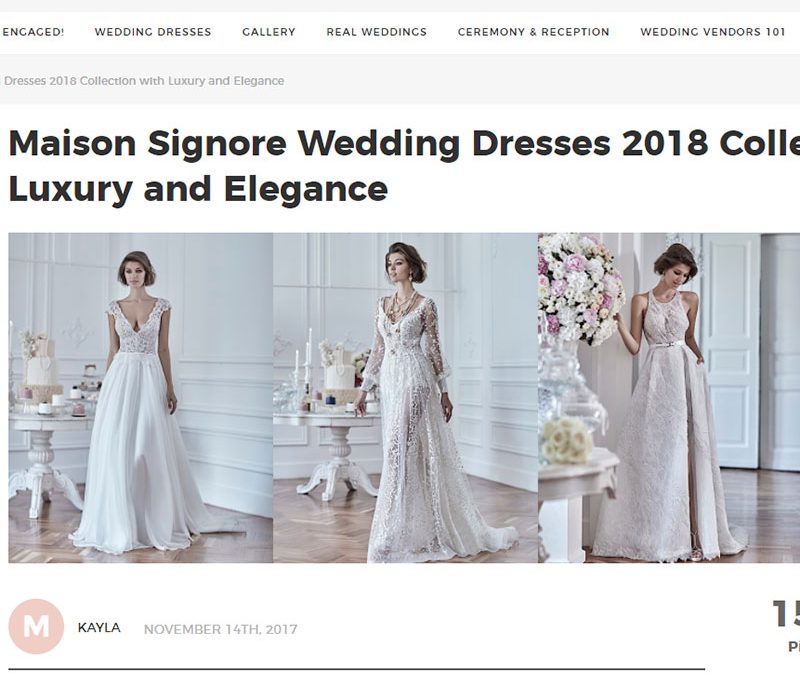Open Ceremony & Reception menu
The width and height of the screenshot is (800, 675).
[533, 32]
